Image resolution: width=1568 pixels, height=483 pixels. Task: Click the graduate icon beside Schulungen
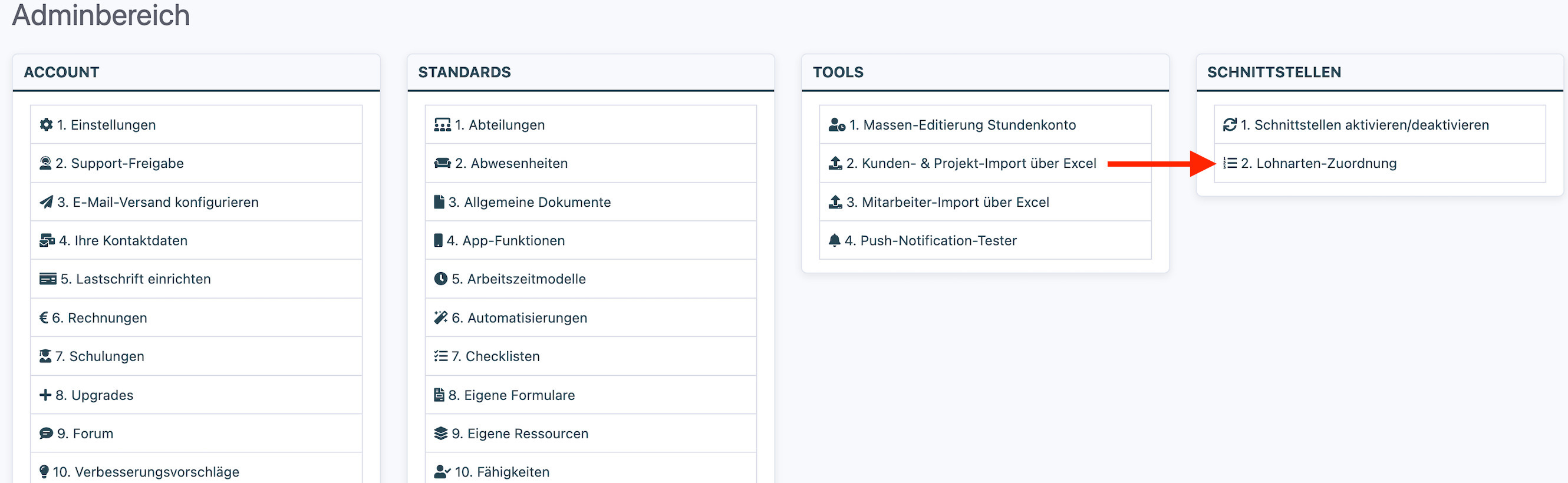[45, 356]
